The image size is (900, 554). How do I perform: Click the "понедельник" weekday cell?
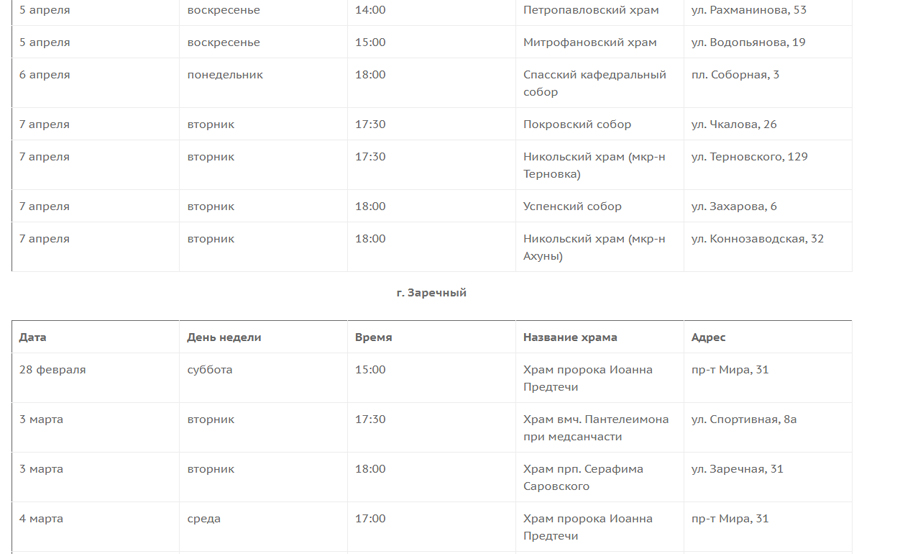pyautogui.click(x=225, y=75)
